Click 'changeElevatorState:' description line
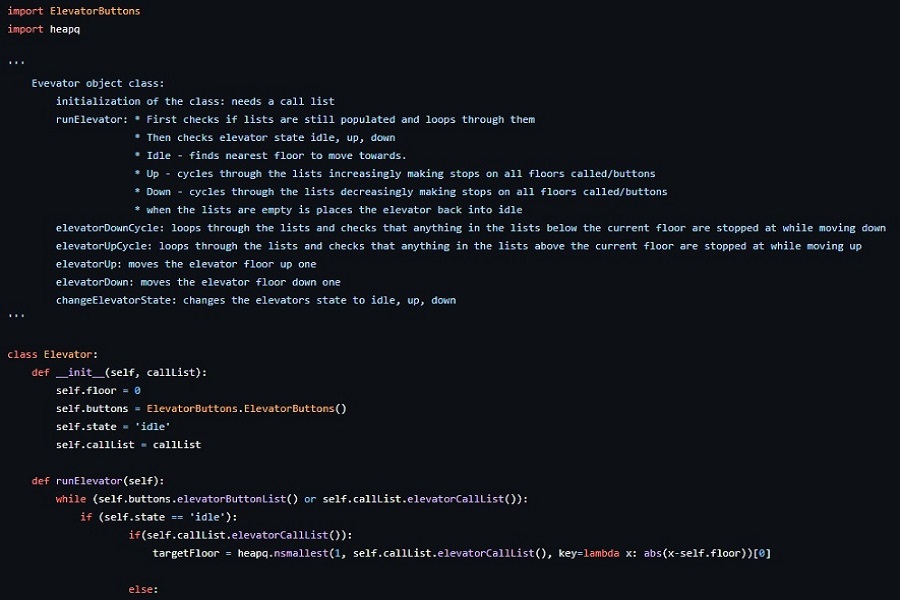Viewport: 900px width, 600px height. [256, 300]
